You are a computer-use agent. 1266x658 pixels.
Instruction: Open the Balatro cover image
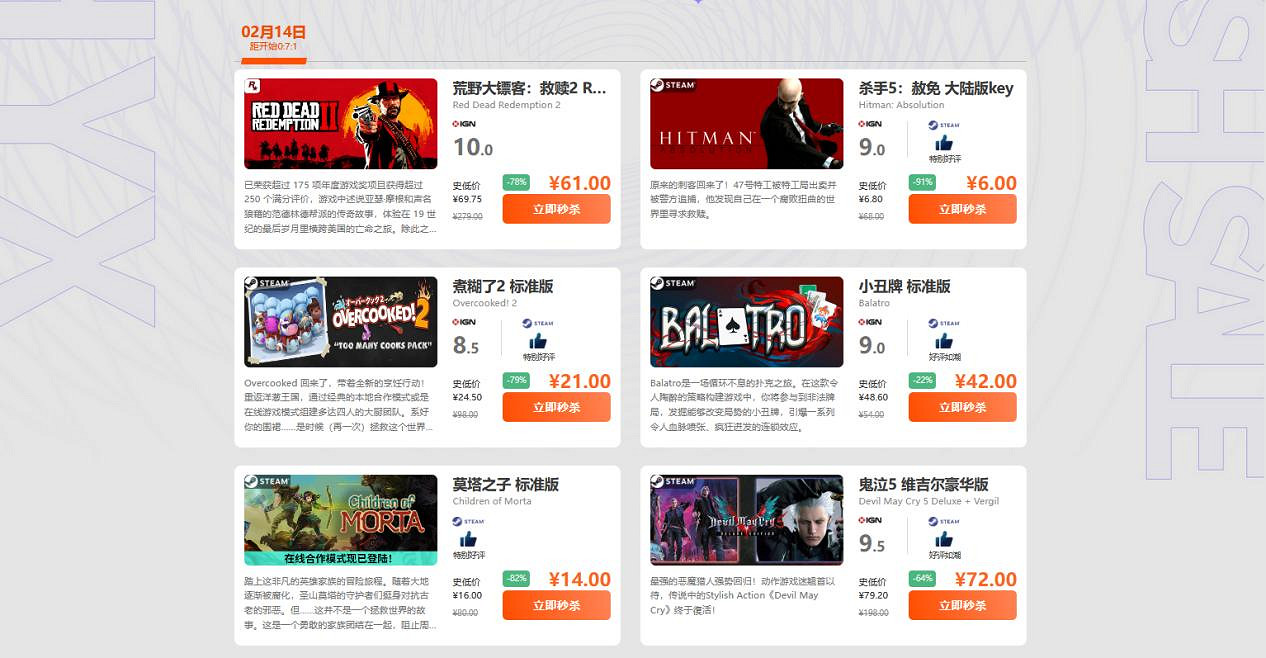(x=747, y=322)
